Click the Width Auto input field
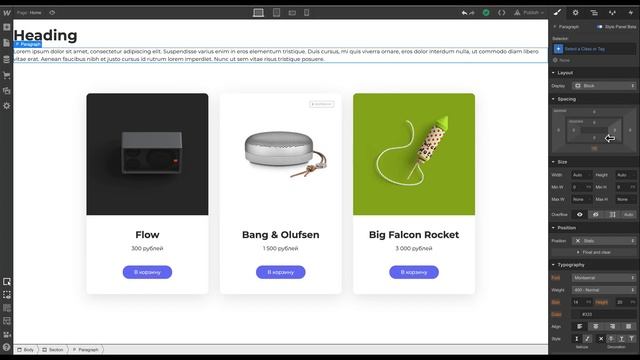This screenshot has height=360, width=640. [x=581, y=175]
